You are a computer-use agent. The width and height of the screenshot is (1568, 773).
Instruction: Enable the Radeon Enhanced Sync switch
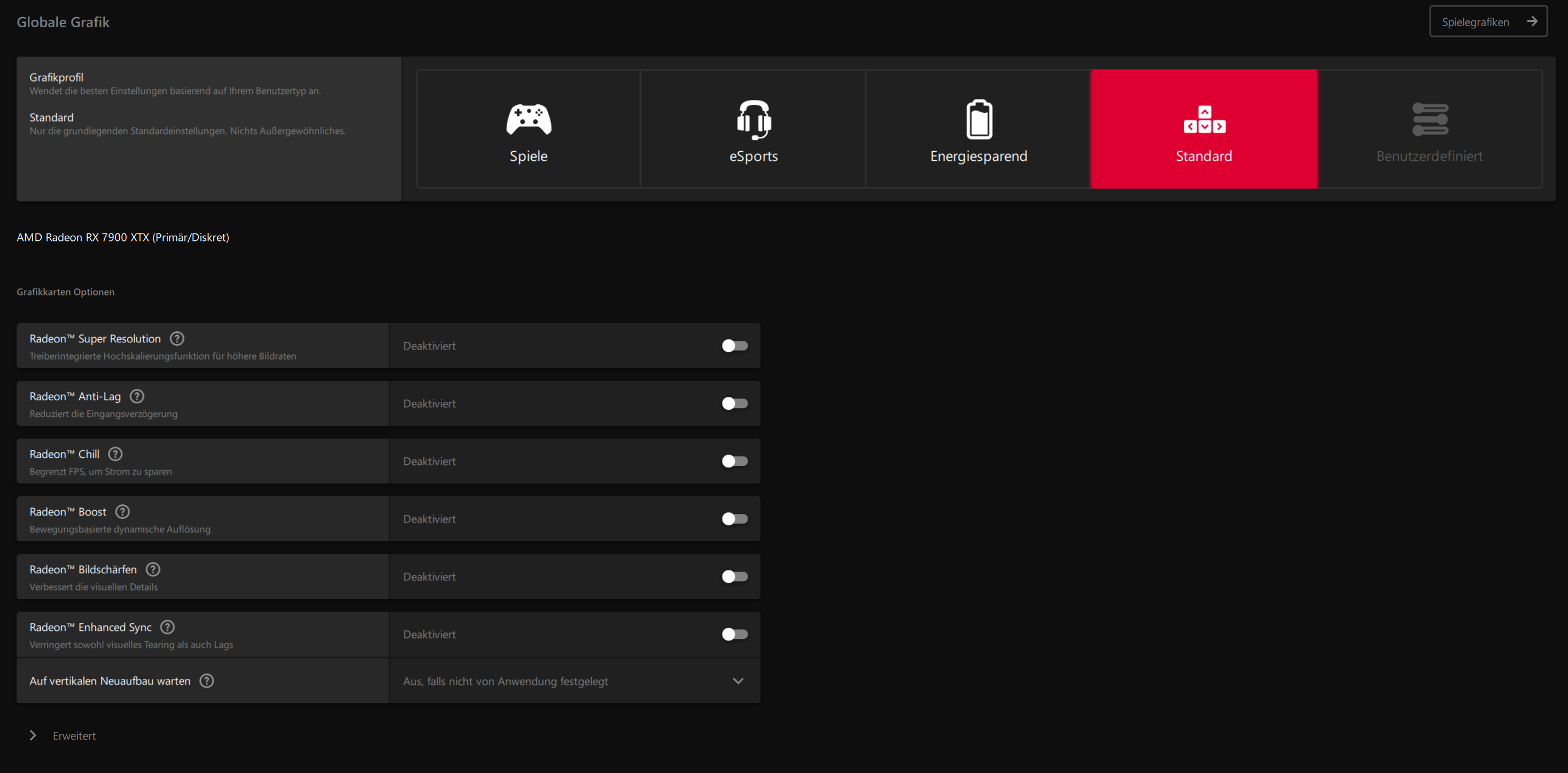coord(734,634)
